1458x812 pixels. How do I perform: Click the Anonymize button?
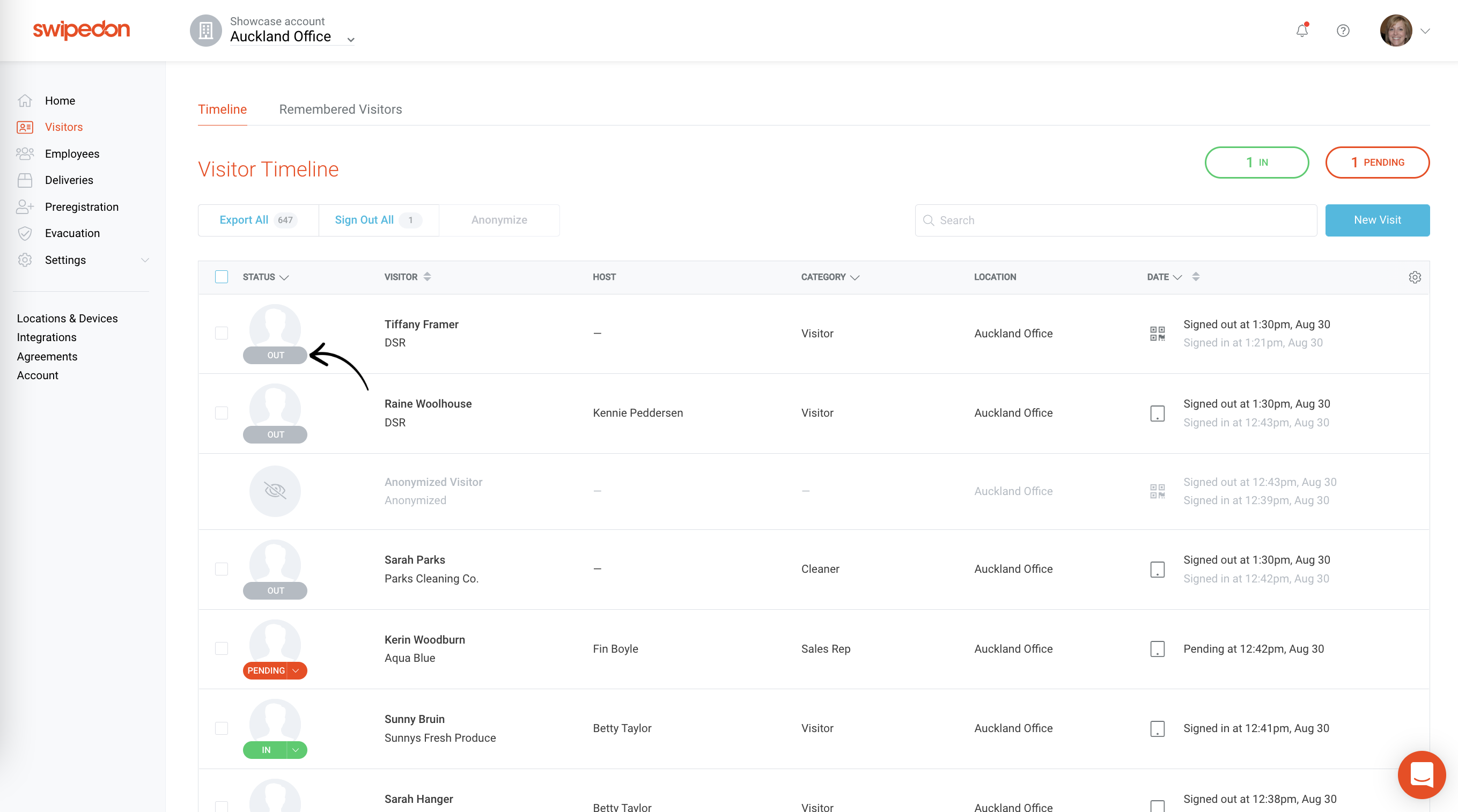coord(499,220)
